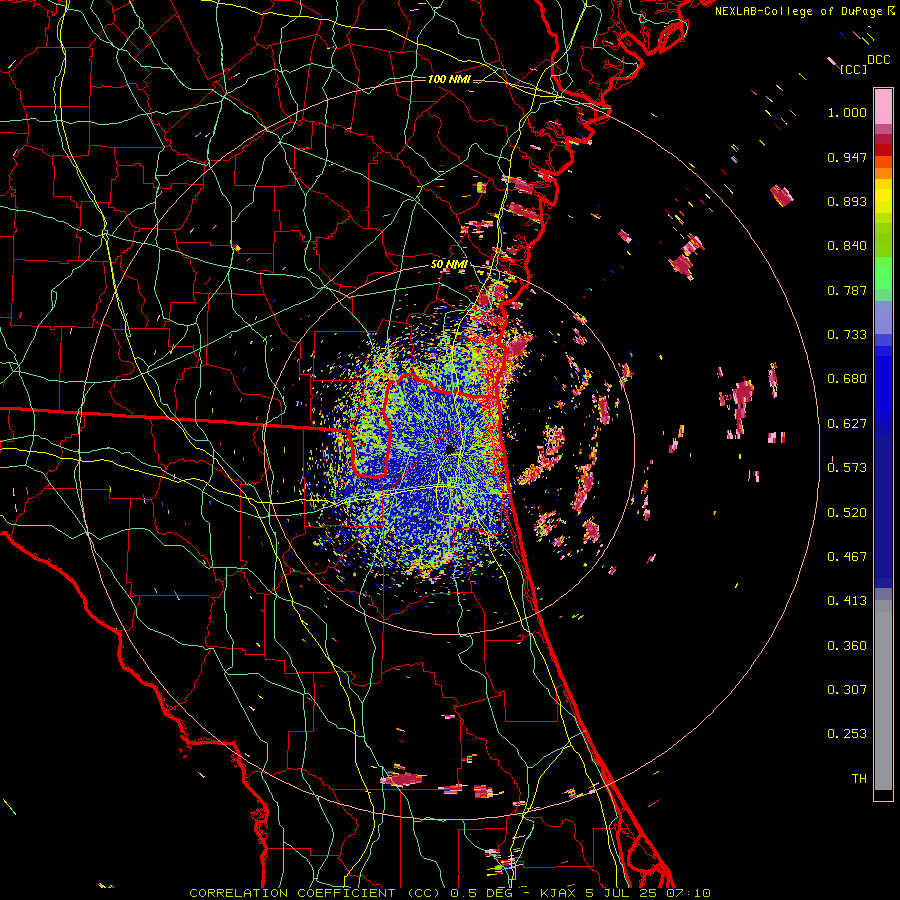Select the 0.787 scale value
The width and height of the screenshot is (900, 900).
coord(847,290)
